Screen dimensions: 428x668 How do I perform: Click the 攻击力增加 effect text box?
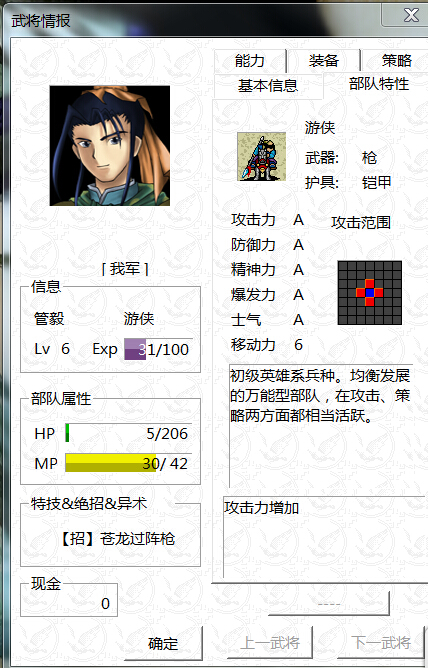[325, 537]
